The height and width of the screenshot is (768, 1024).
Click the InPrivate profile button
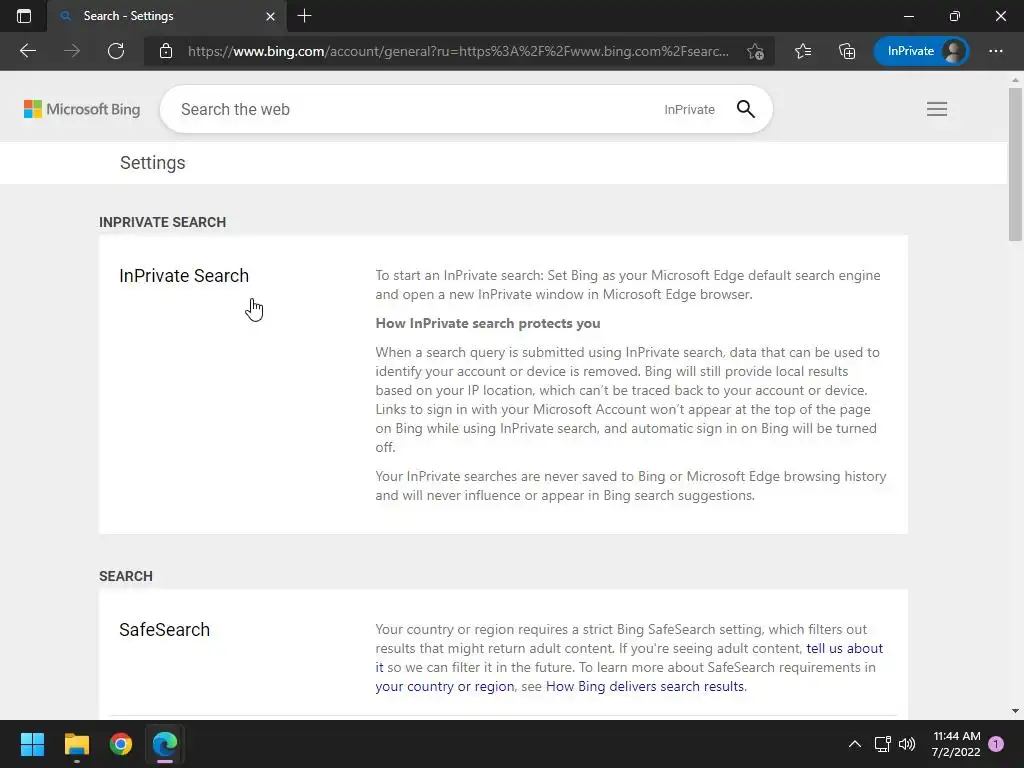coord(921,51)
